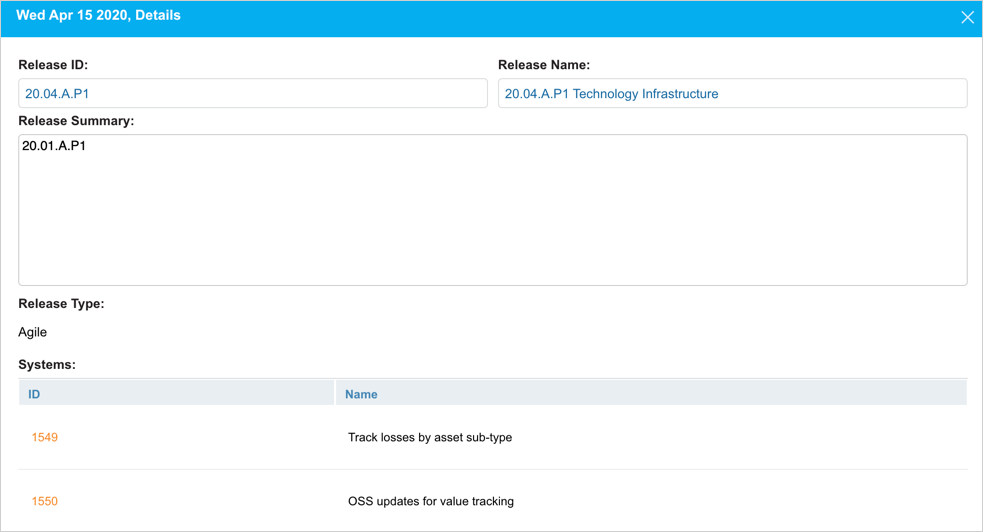Click the Release Name input field
This screenshot has width=983, height=532.
click(732, 93)
